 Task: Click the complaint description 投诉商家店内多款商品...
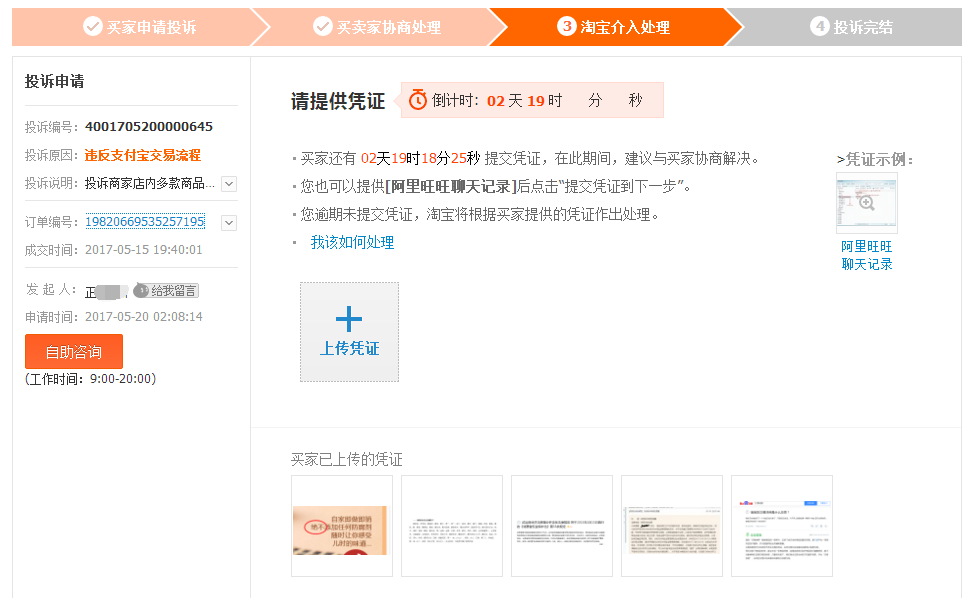[150, 183]
